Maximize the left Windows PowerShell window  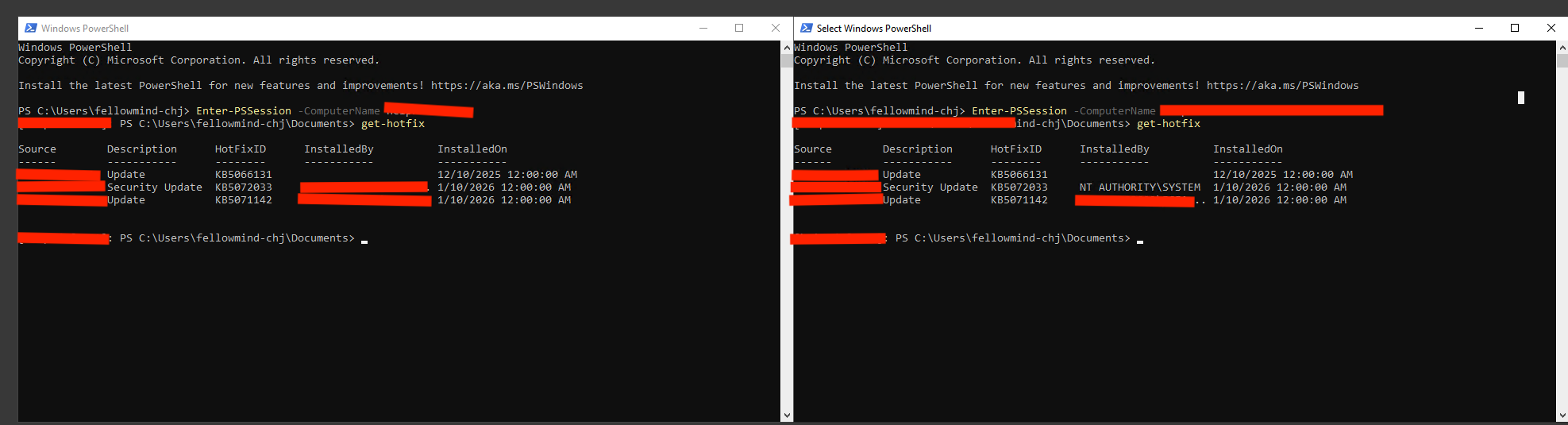tap(739, 29)
